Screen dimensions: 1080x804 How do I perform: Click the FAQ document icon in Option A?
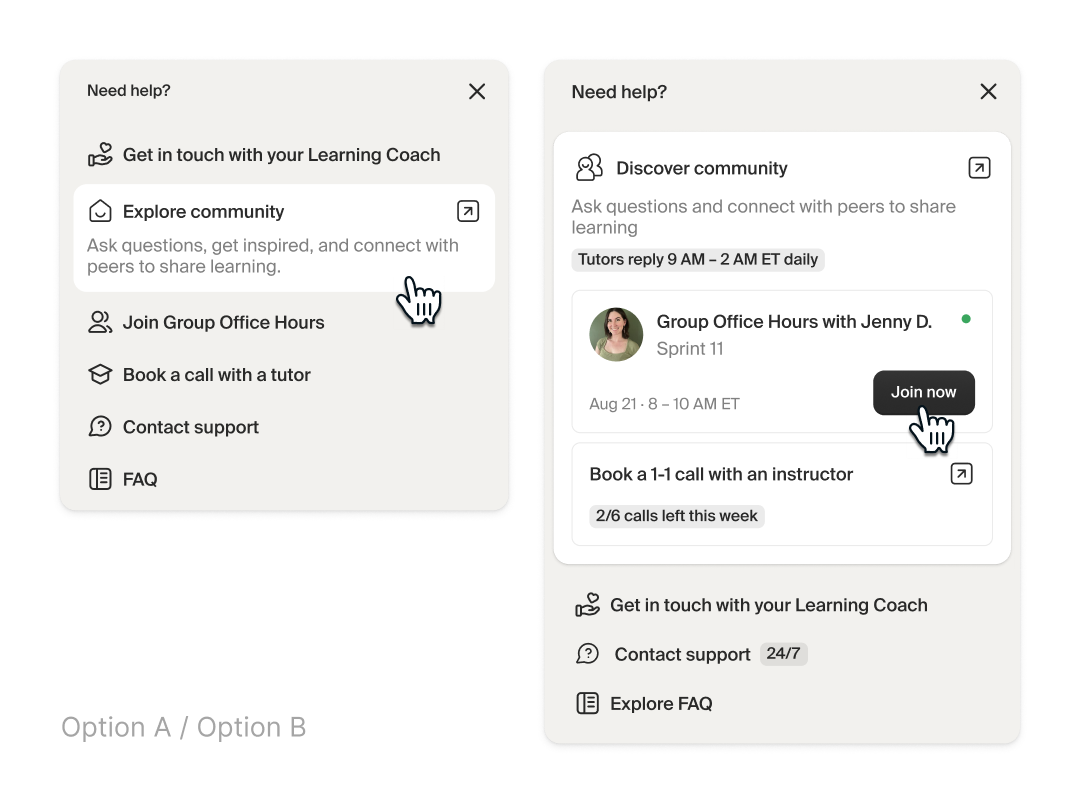[100, 478]
